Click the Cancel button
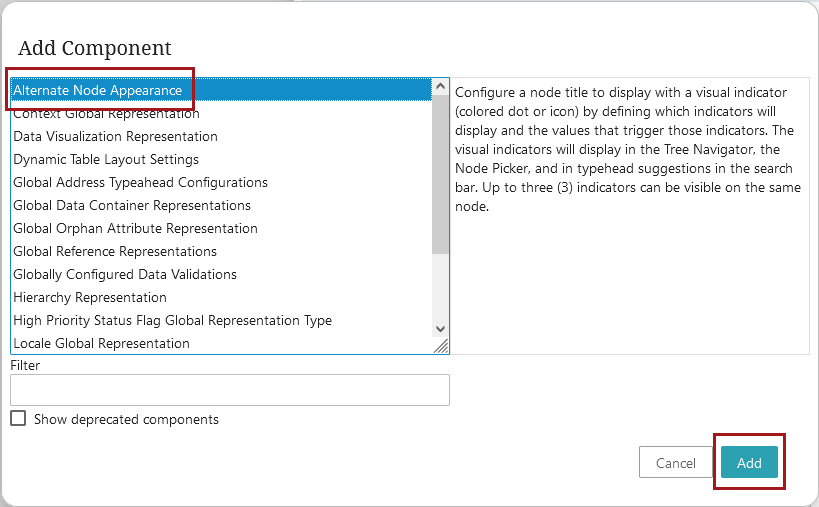Image resolution: width=819 pixels, height=507 pixels. click(675, 462)
